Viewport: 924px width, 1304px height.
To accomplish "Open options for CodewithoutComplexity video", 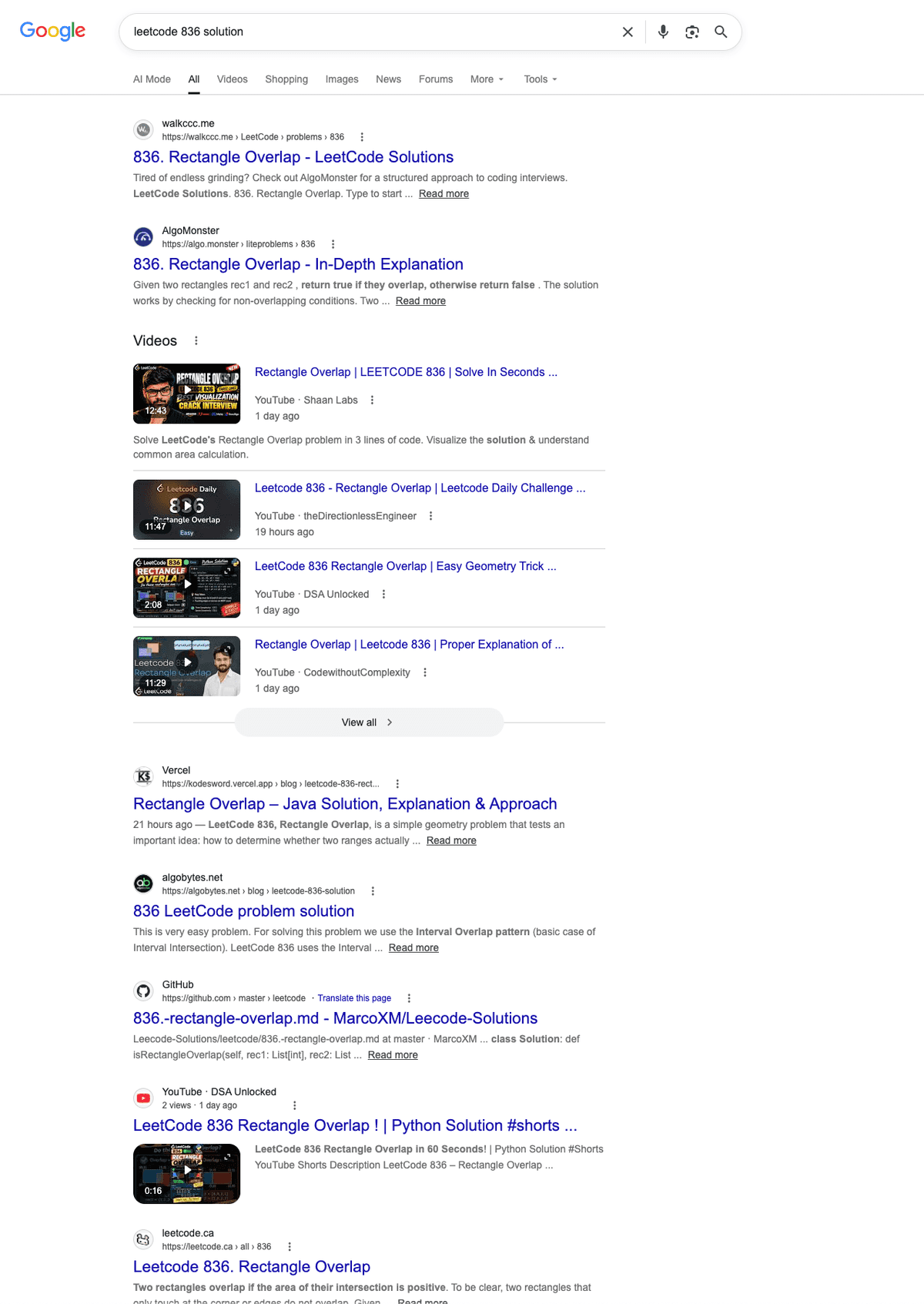I will (425, 672).
